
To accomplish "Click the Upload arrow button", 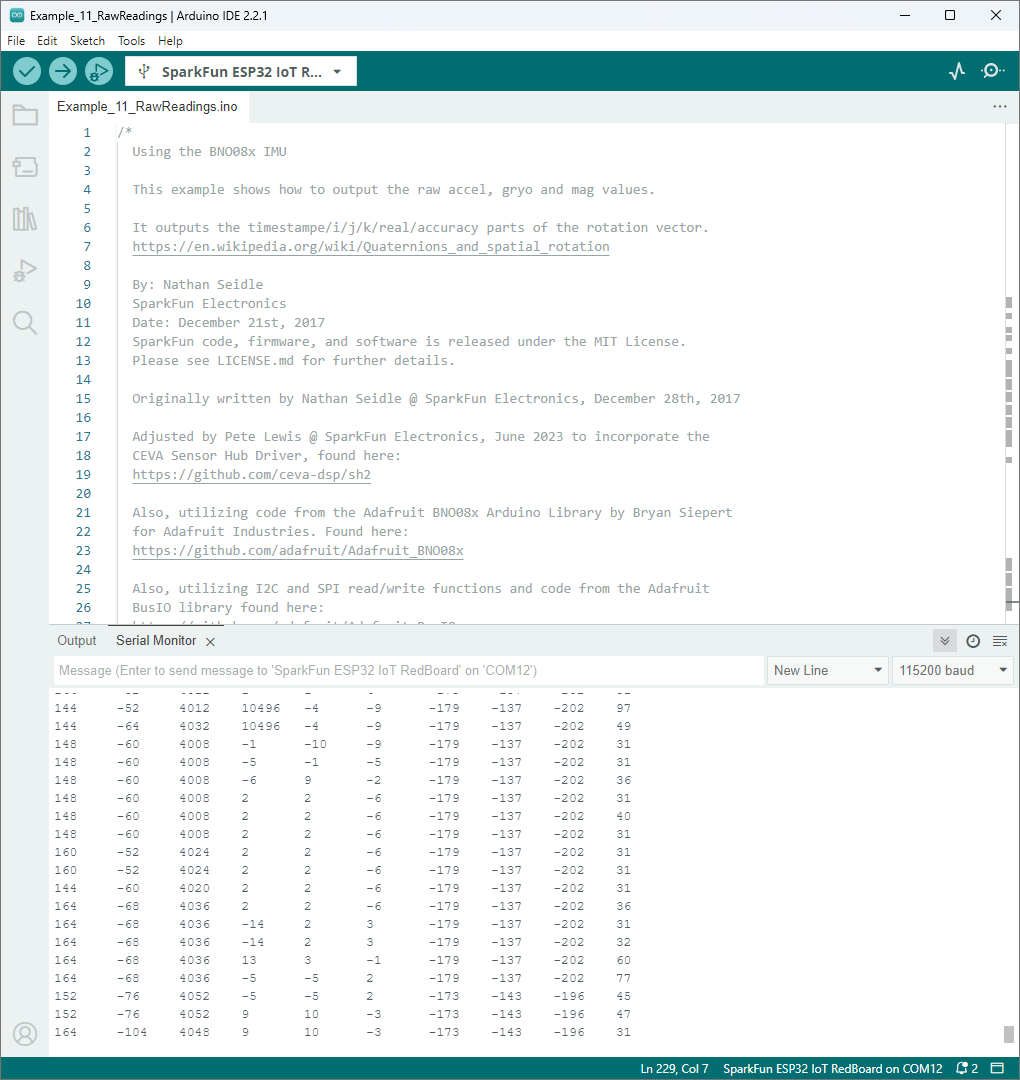I will pyautogui.click(x=63, y=71).
